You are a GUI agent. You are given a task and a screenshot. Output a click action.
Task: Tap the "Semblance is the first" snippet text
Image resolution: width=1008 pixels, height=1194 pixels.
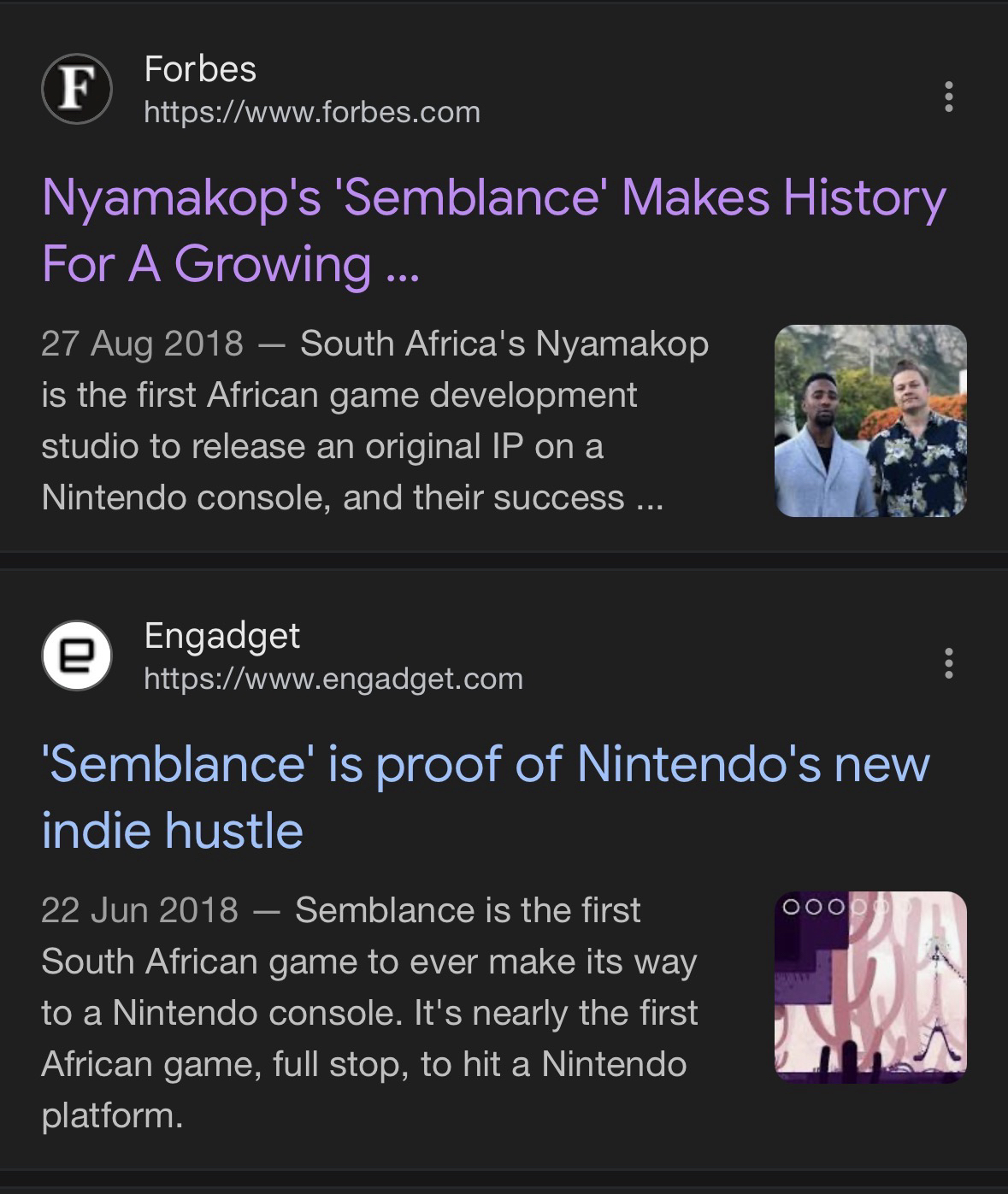(x=468, y=910)
